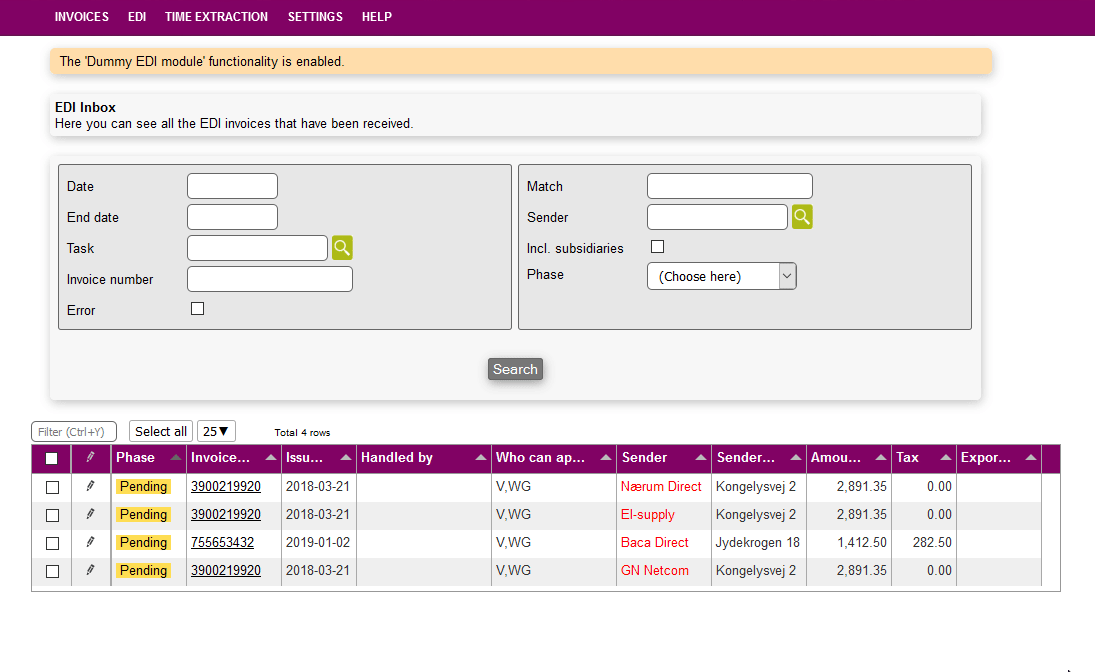Click the Invoice number input field
The width and height of the screenshot is (1095, 672).
270,279
